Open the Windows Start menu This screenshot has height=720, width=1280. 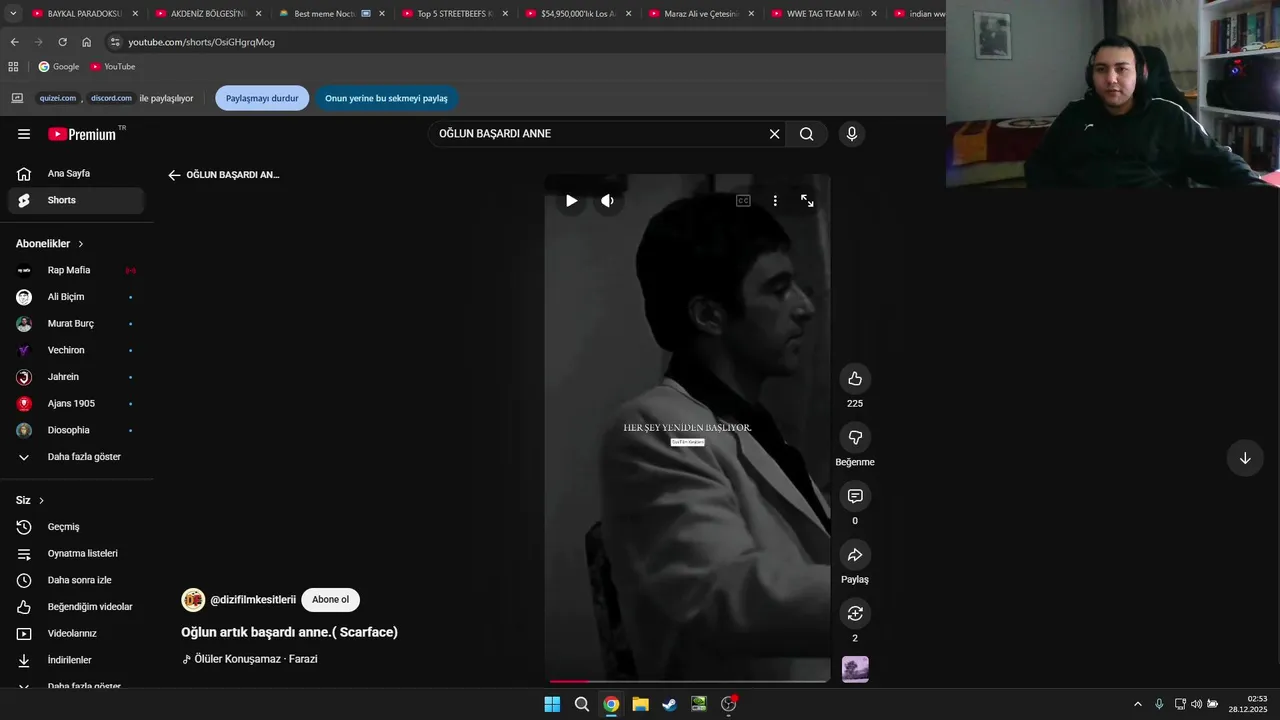pos(552,704)
